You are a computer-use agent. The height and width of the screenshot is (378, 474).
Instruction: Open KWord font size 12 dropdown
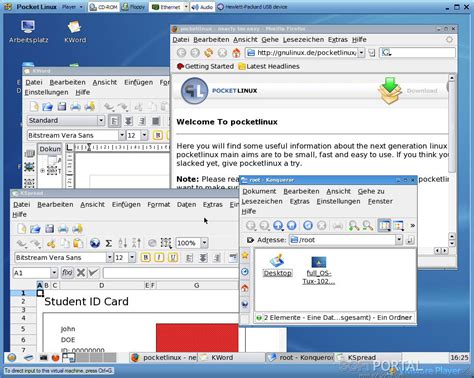(x=144, y=135)
